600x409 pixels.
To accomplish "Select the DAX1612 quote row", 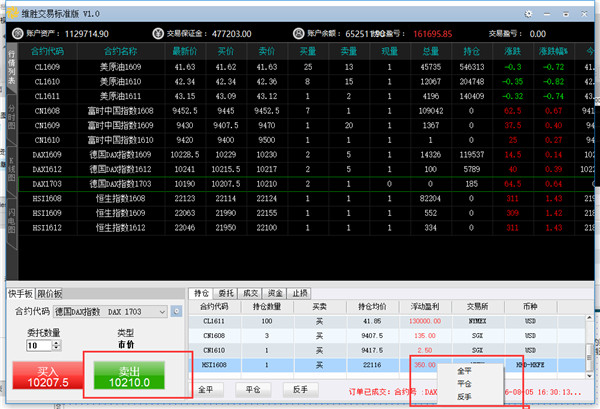I will click(x=306, y=169).
